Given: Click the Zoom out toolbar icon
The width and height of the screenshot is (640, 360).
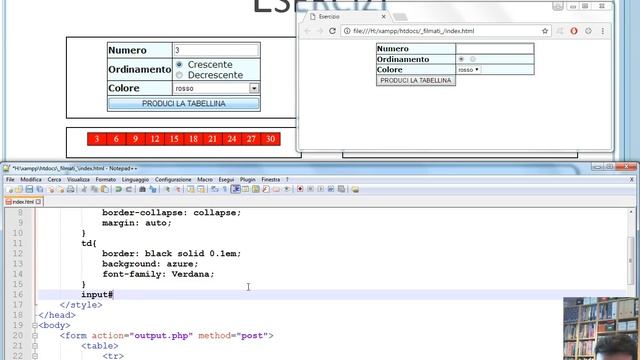Looking at the screenshot, I should pos(178,189).
